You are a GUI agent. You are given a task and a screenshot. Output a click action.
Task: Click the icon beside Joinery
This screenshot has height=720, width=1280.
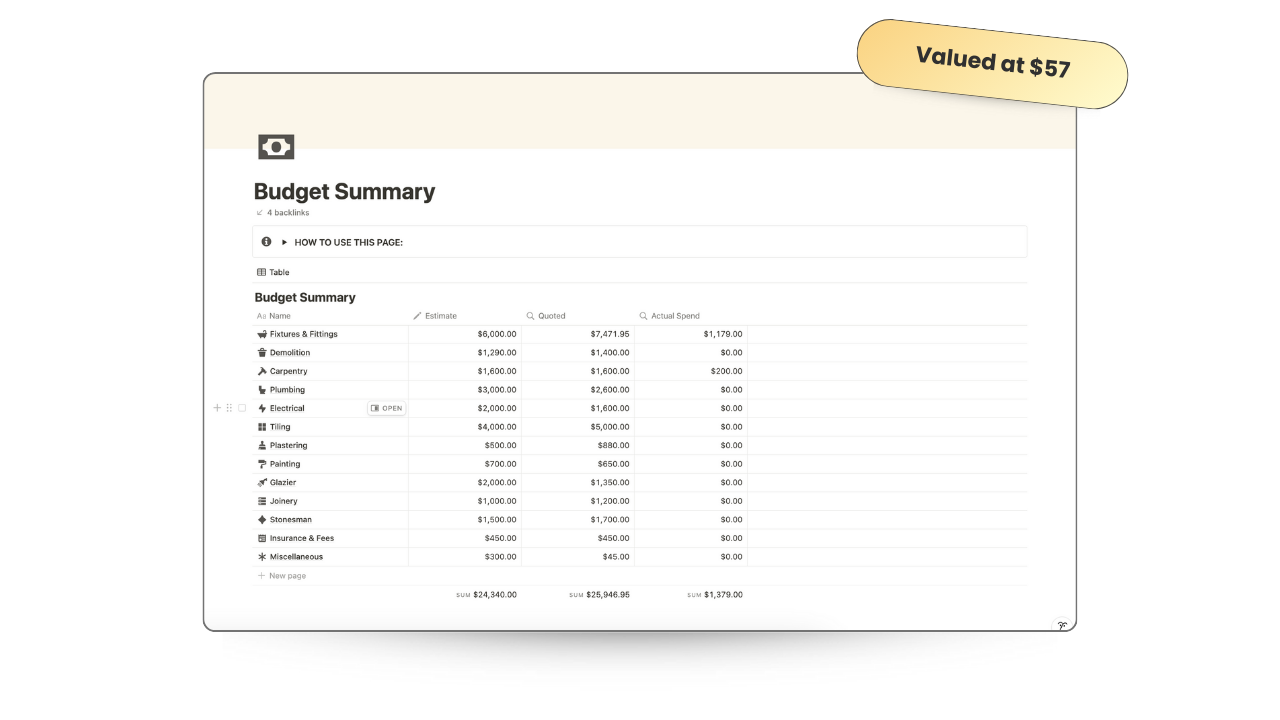point(262,501)
